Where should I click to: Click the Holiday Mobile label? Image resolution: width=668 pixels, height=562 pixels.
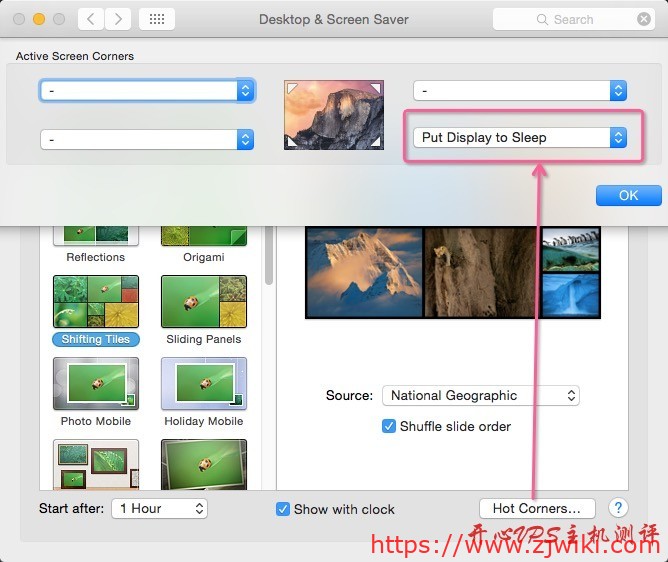pyautogui.click(x=204, y=421)
